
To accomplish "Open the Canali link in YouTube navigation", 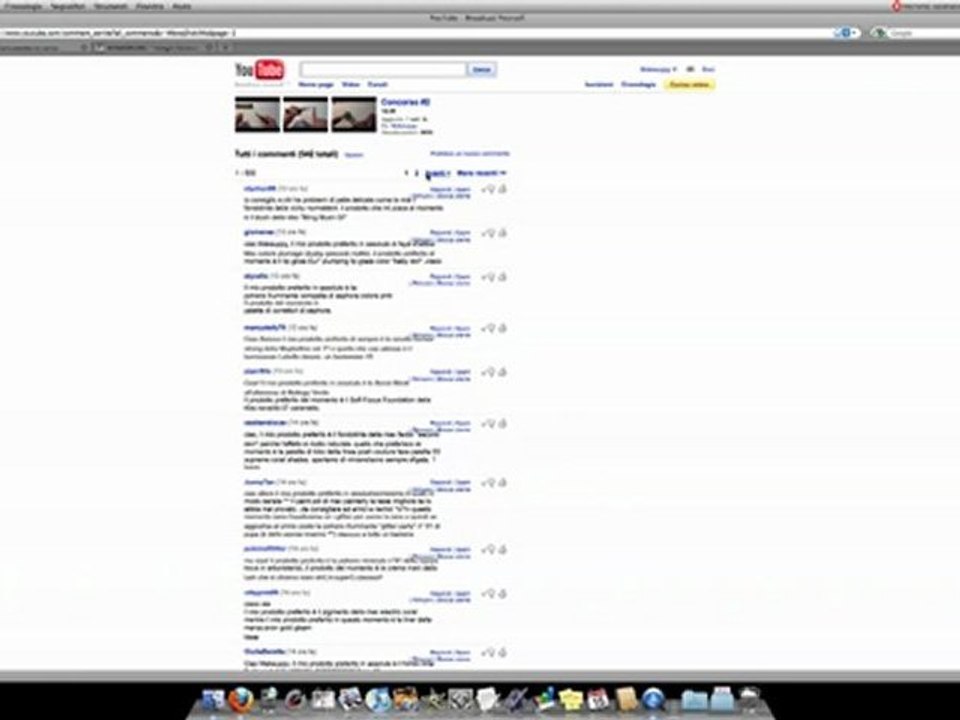I will (x=378, y=84).
